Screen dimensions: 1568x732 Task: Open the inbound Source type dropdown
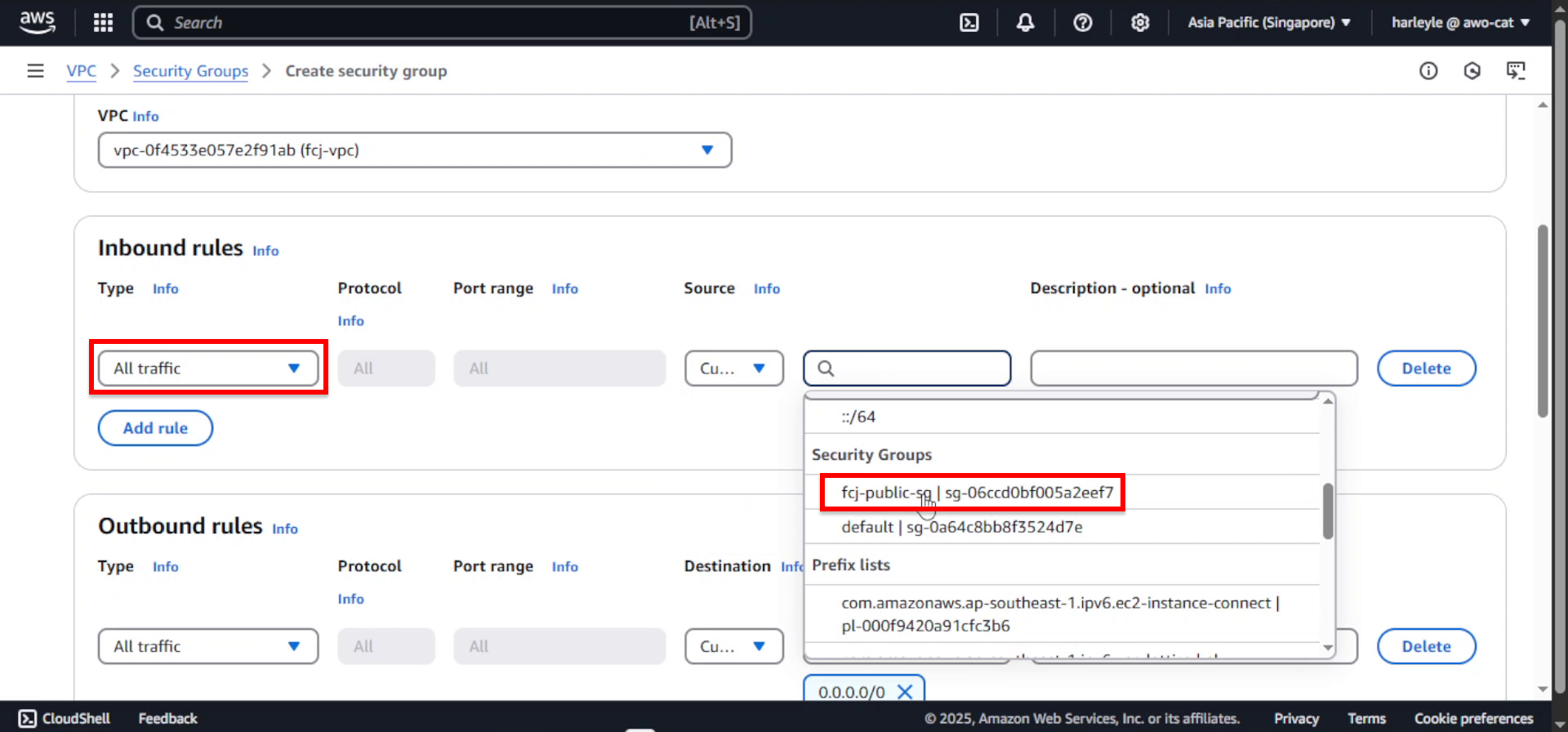[734, 368]
